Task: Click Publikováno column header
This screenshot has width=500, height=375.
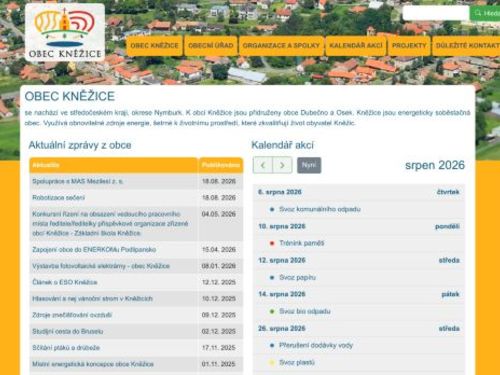Action: point(221,165)
